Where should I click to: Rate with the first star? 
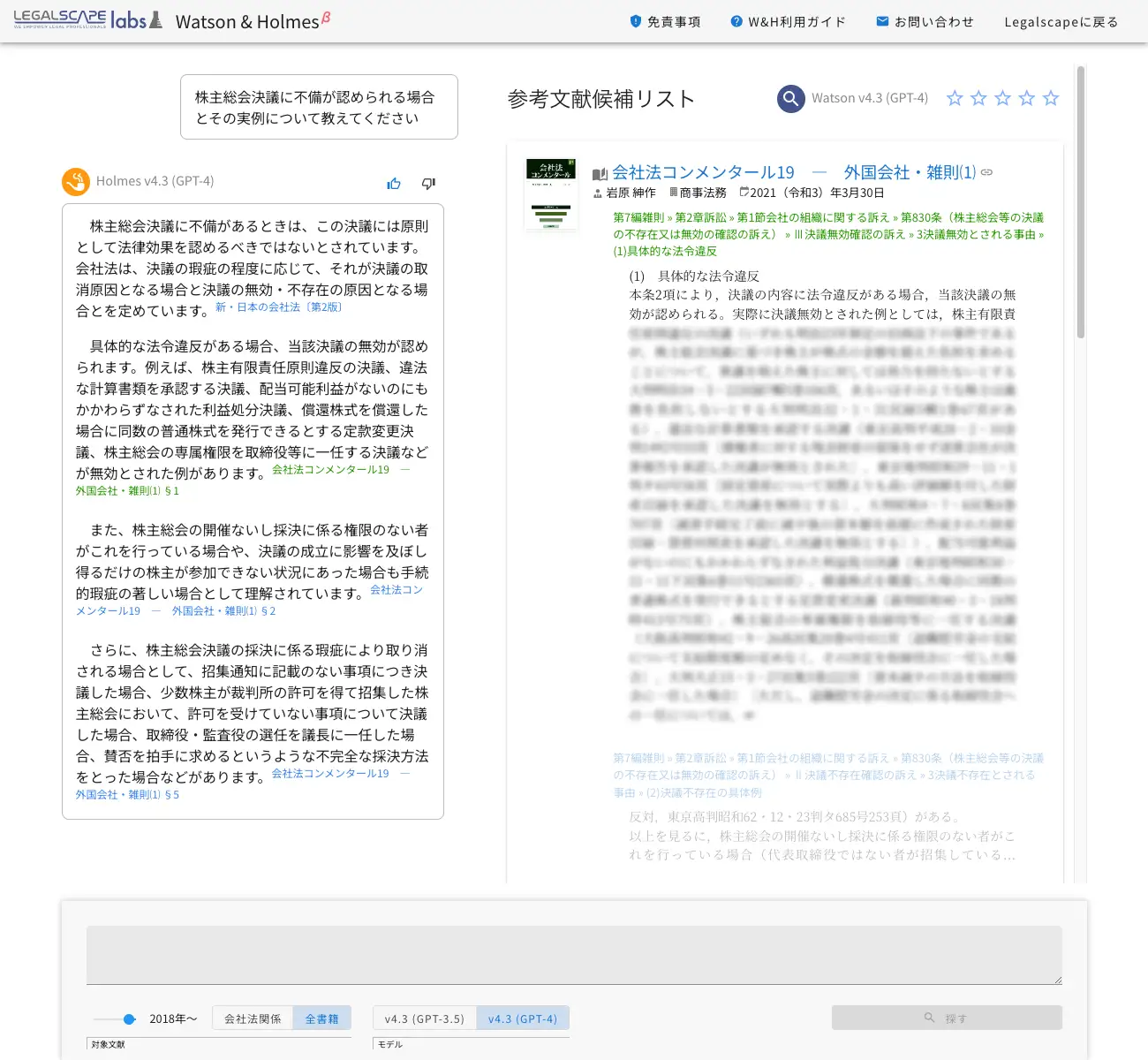955,98
